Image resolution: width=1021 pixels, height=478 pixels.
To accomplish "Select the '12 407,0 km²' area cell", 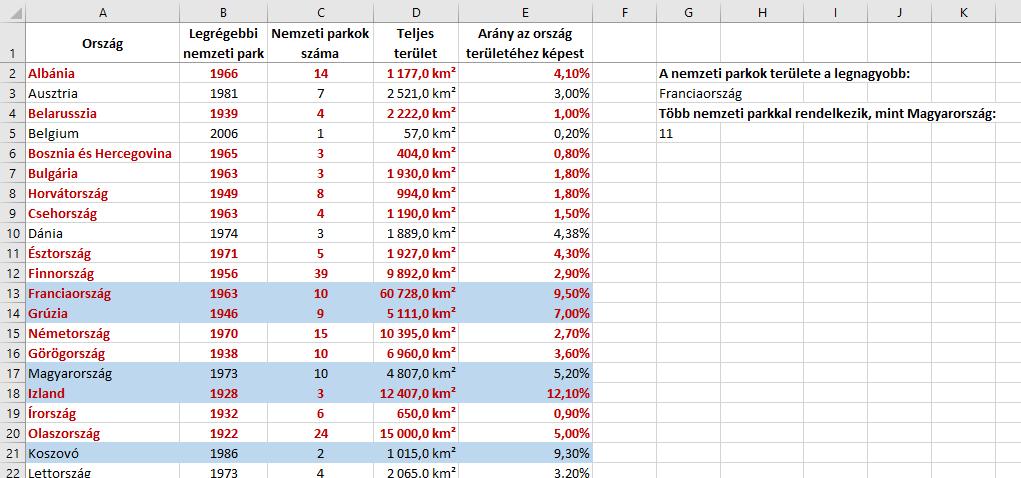I will (415, 393).
